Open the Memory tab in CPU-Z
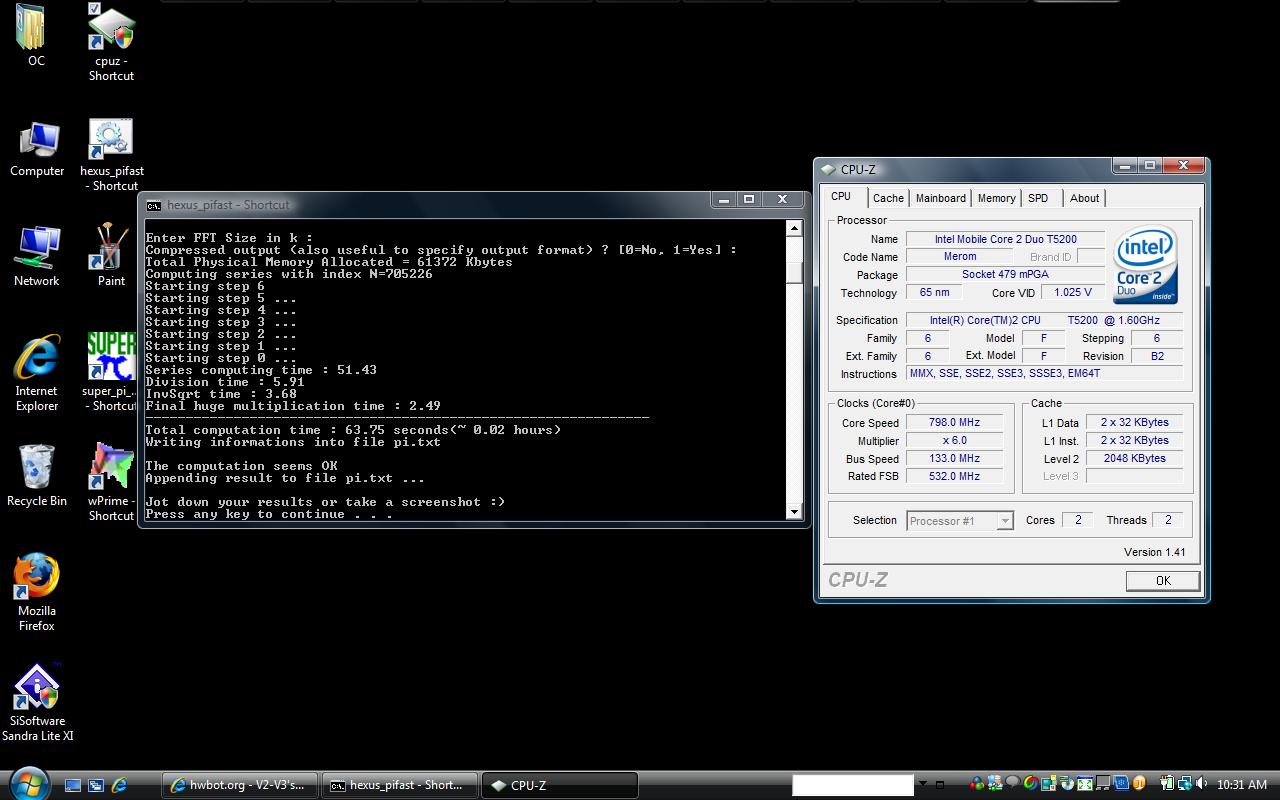The width and height of the screenshot is (1280, 800). pos(997,198)
